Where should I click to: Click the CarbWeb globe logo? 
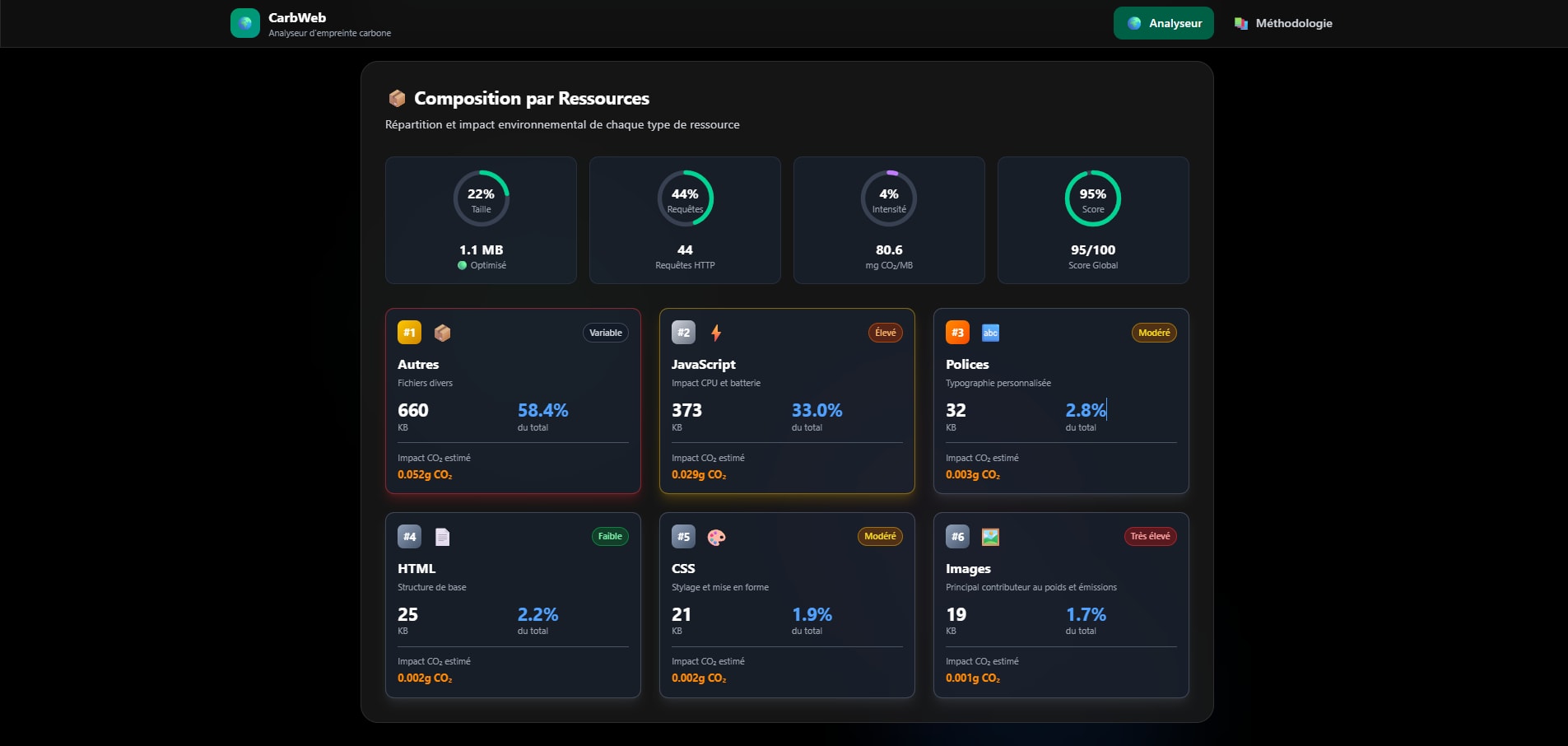pyautogui.click(x=244, y=23)
